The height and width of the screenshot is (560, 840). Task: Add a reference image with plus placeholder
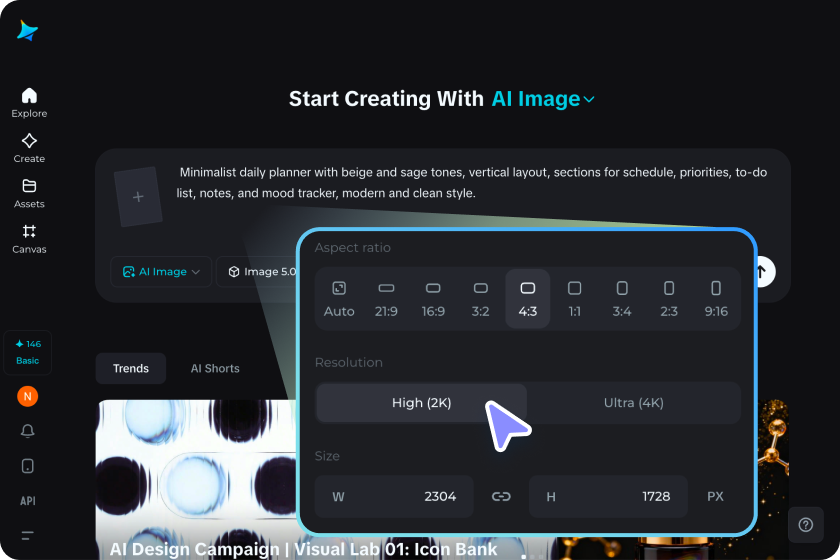[138, 197]
